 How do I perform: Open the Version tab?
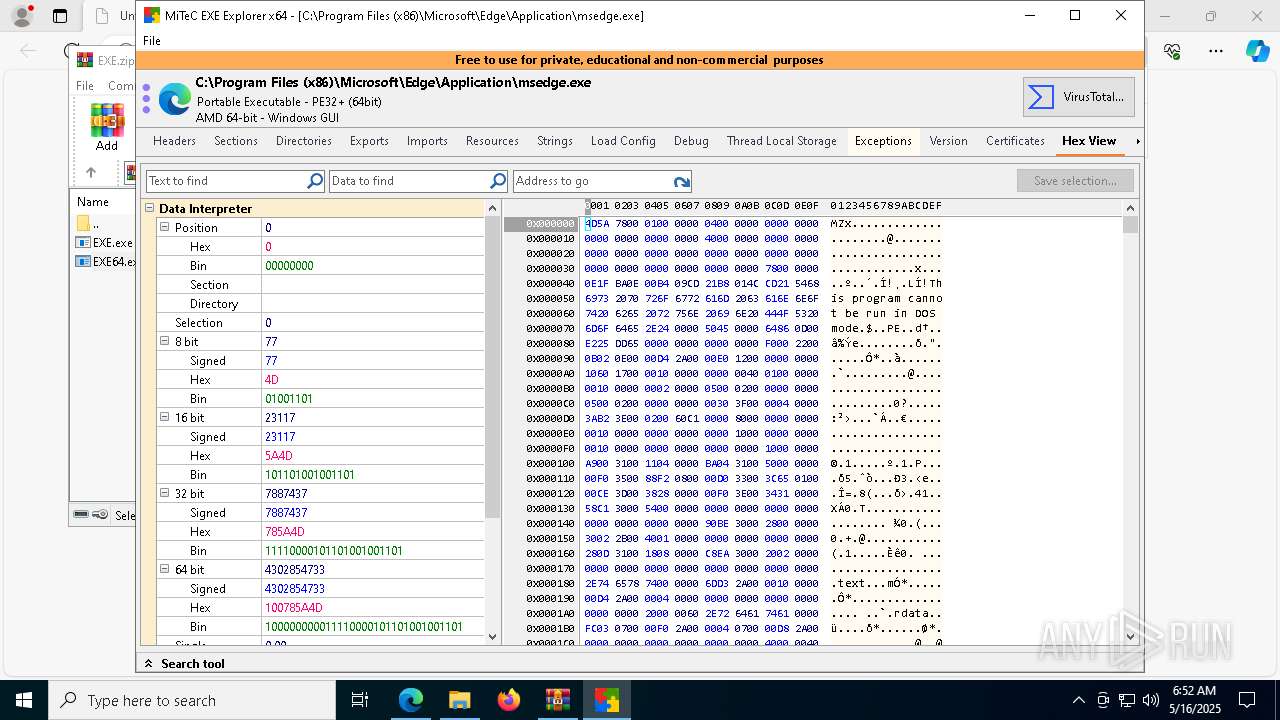(x=948, y=141)
